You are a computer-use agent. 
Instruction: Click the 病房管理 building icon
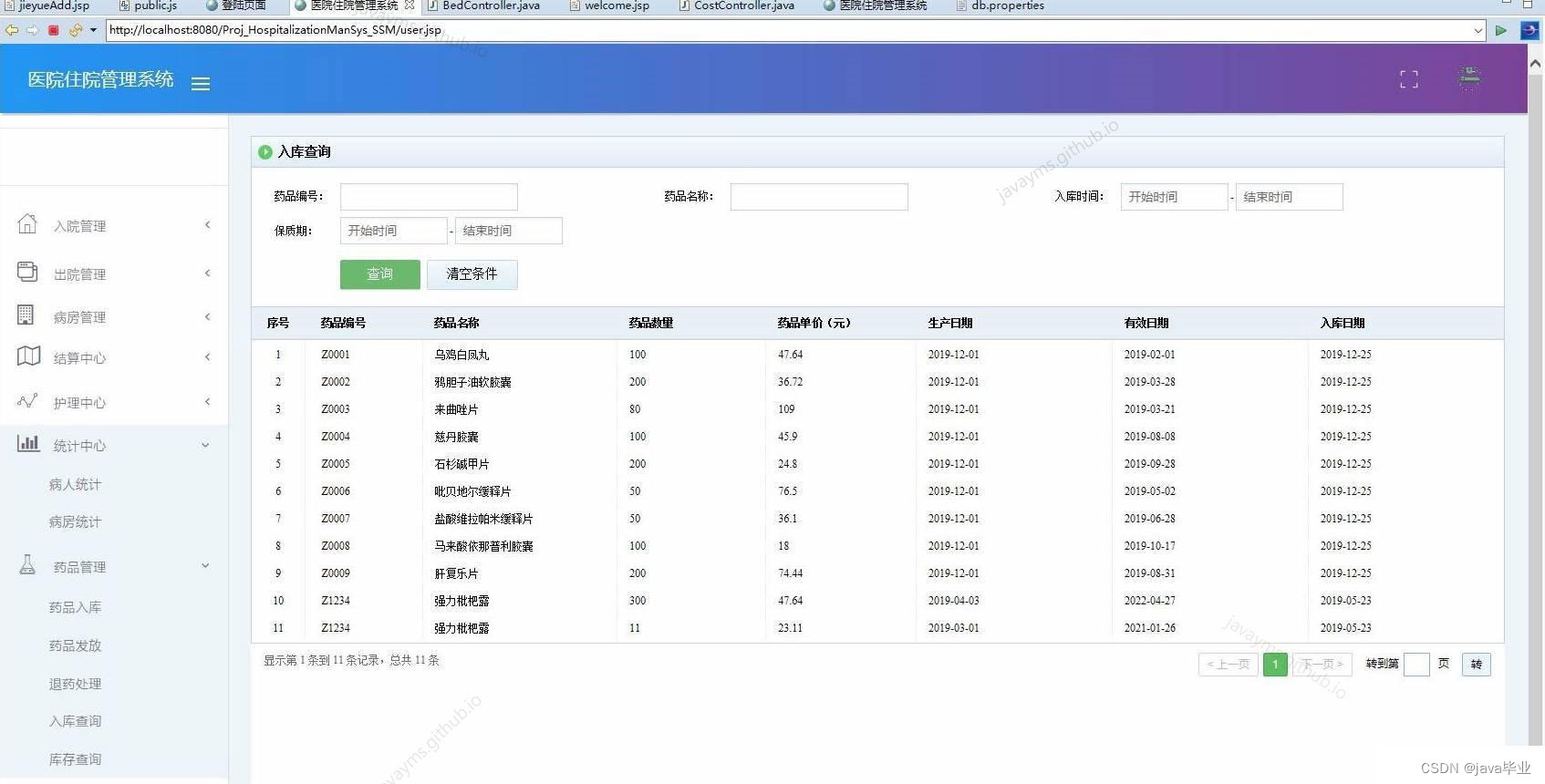coord(26,315)
